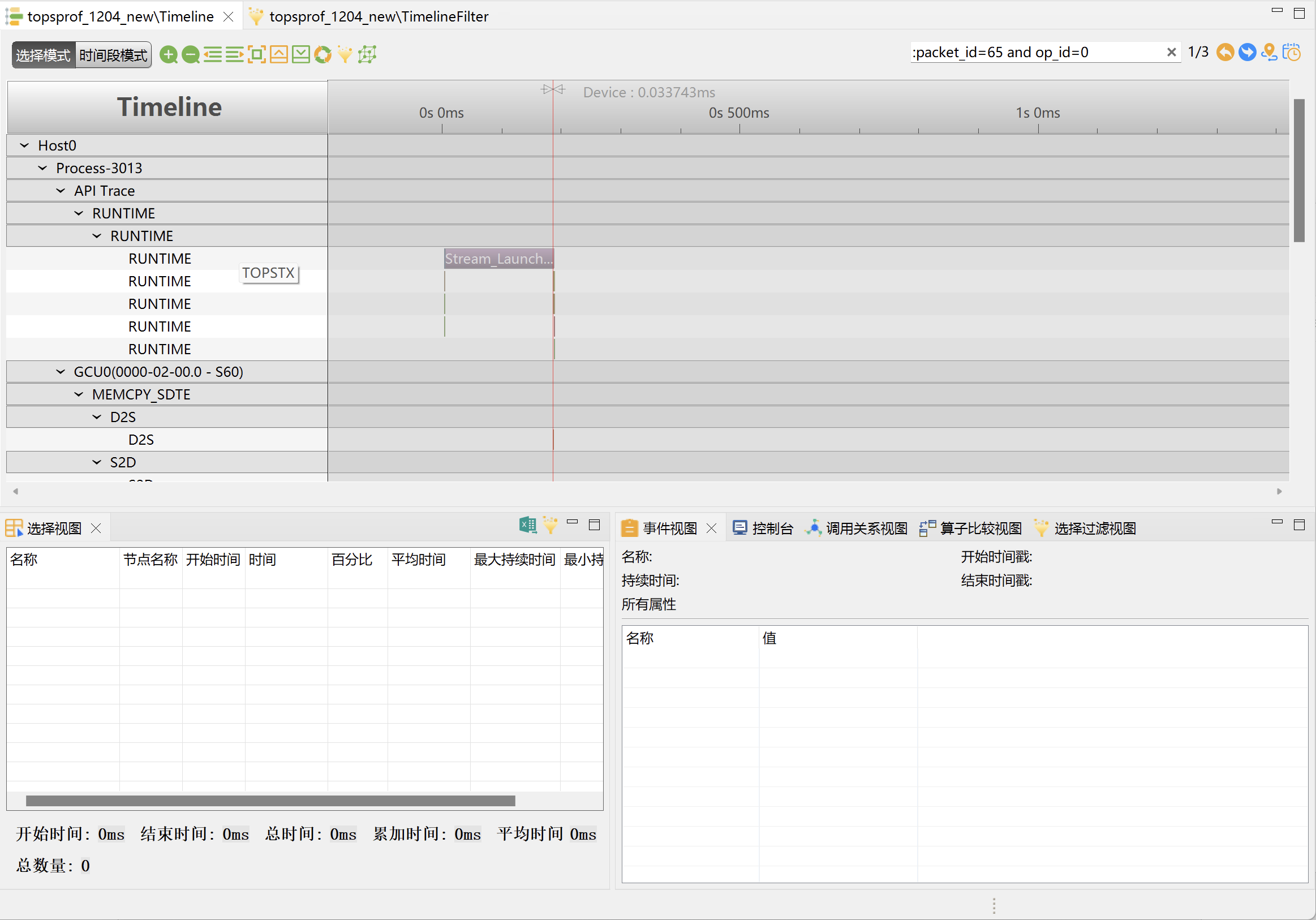This screenshot has width=1316, height=920.
Task: Maximize the event view panel
Action: [1300, 525]
